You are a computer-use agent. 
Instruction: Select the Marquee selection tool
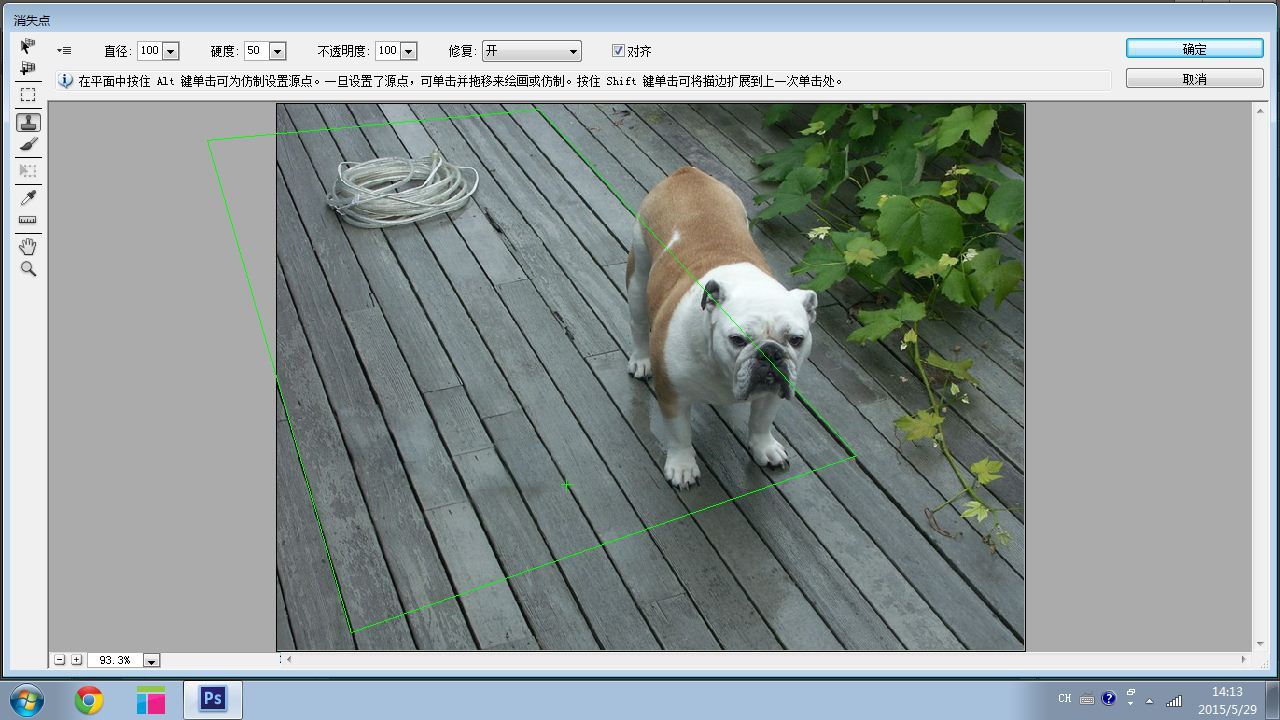tap(28, 95)
